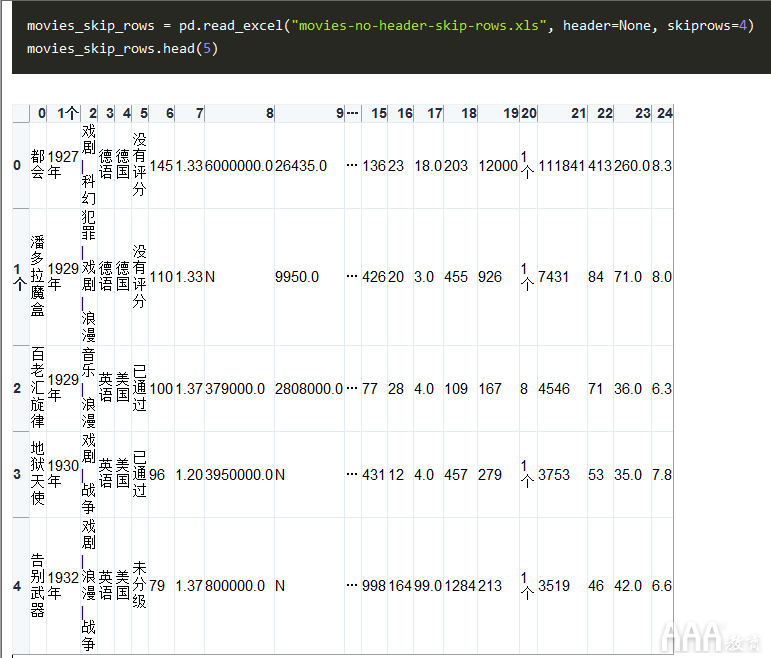The width and height of the screenshot is (771, 658).
Task: Click the value 18.0 in row 0
Action: click(428, 166)
